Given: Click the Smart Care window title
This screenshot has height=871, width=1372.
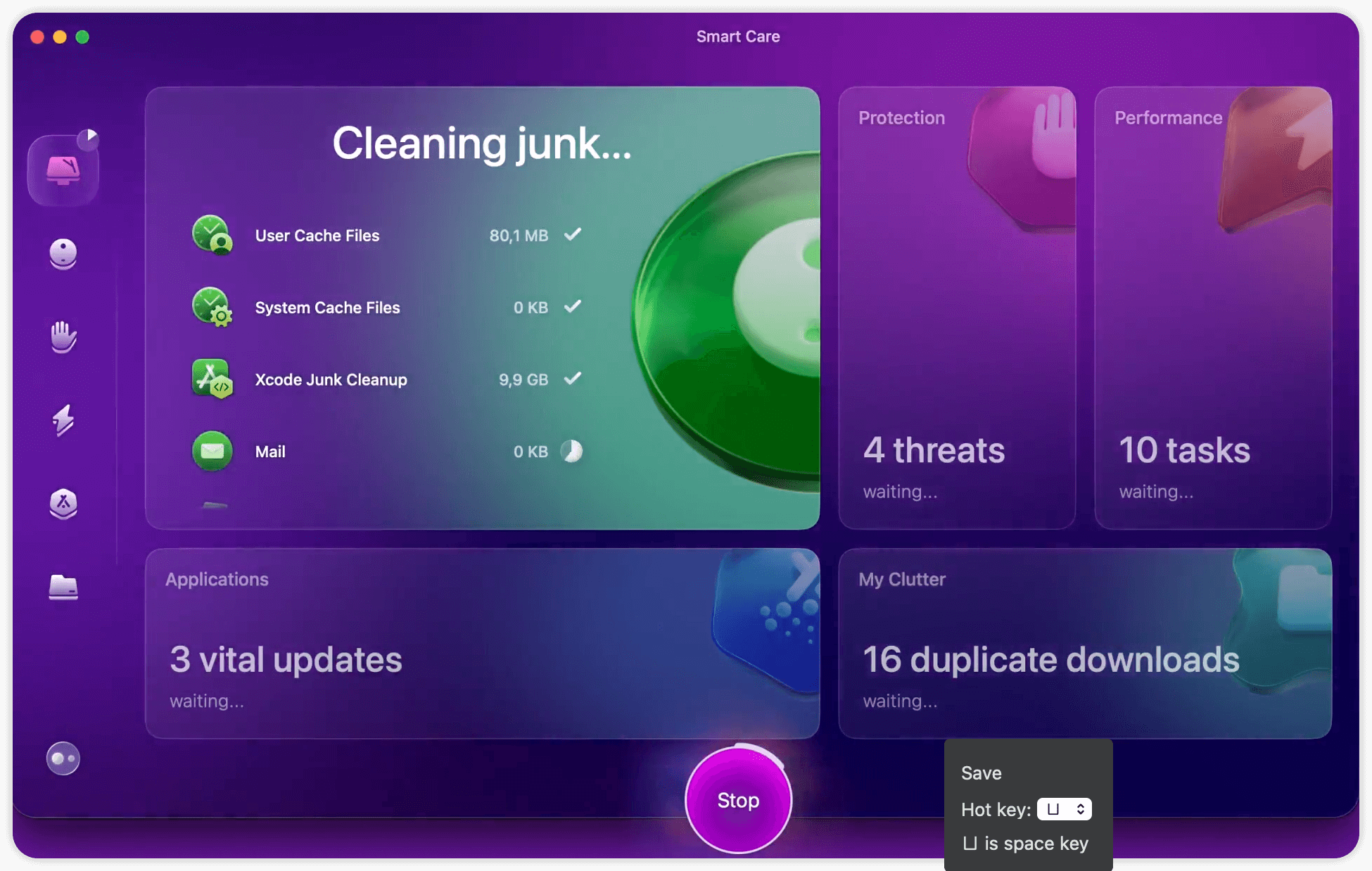Looking at the screenshot, I should (x=737, y=37).
